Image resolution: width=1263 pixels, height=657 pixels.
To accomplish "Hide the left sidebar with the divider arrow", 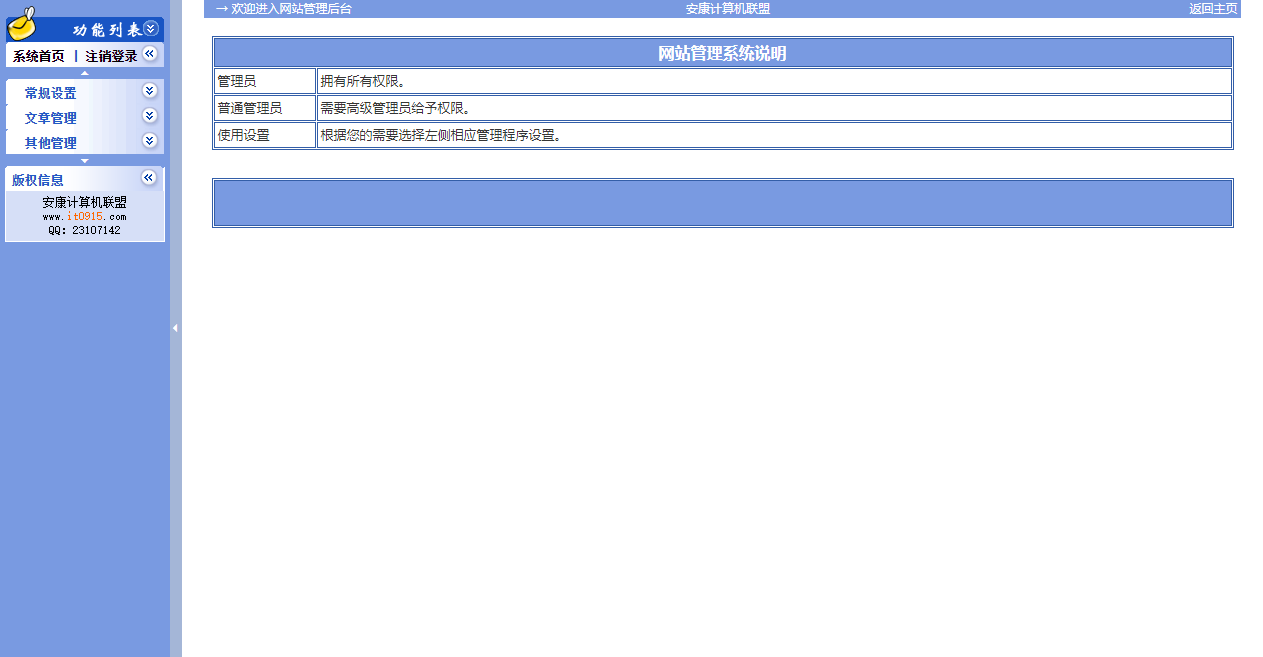I will point(175,328).
